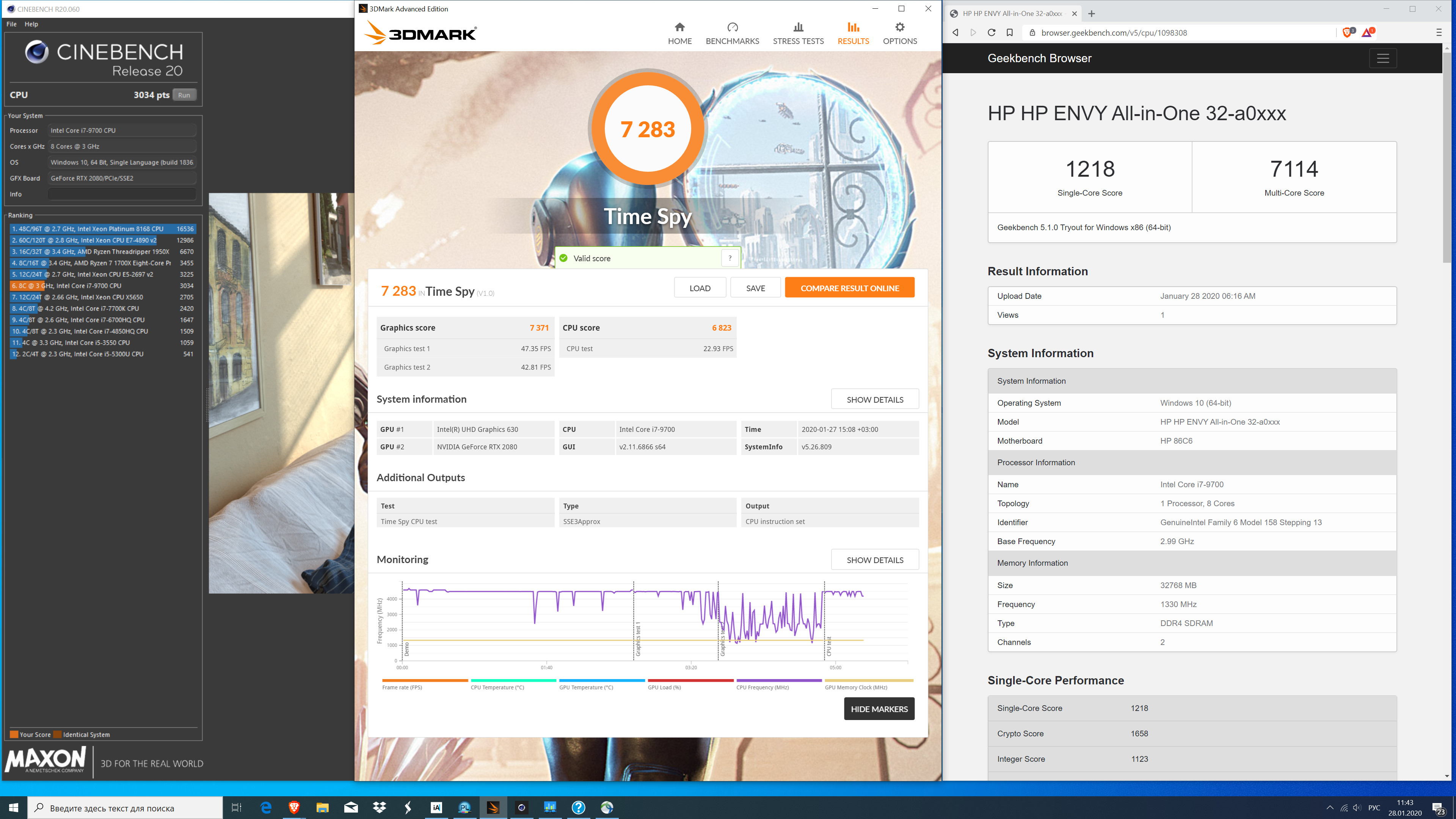Click COMPARE RESULT ONLINE
The image size is (1456, 819).
click(849, 288)
